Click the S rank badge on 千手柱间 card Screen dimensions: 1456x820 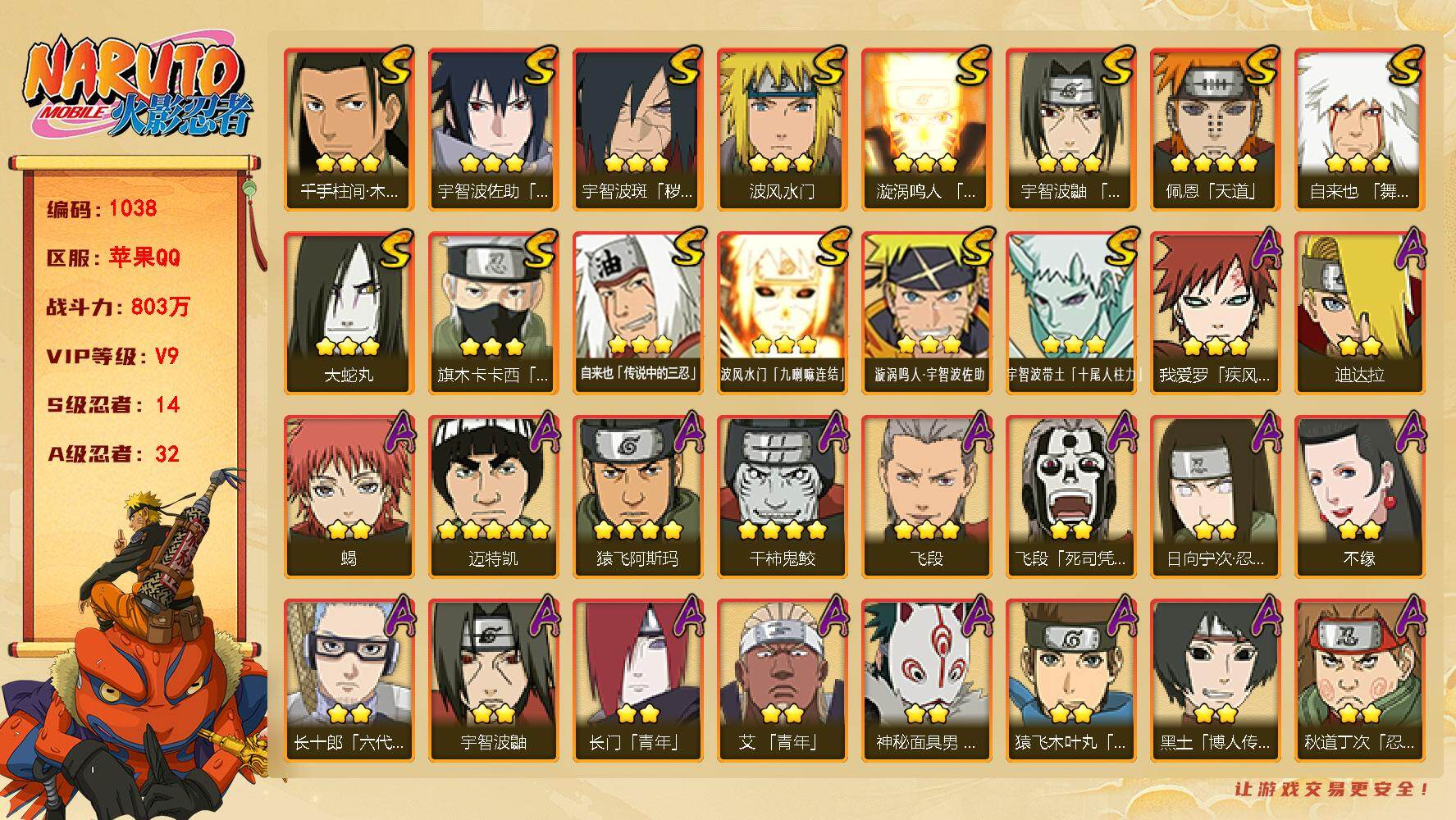point(397,68)
